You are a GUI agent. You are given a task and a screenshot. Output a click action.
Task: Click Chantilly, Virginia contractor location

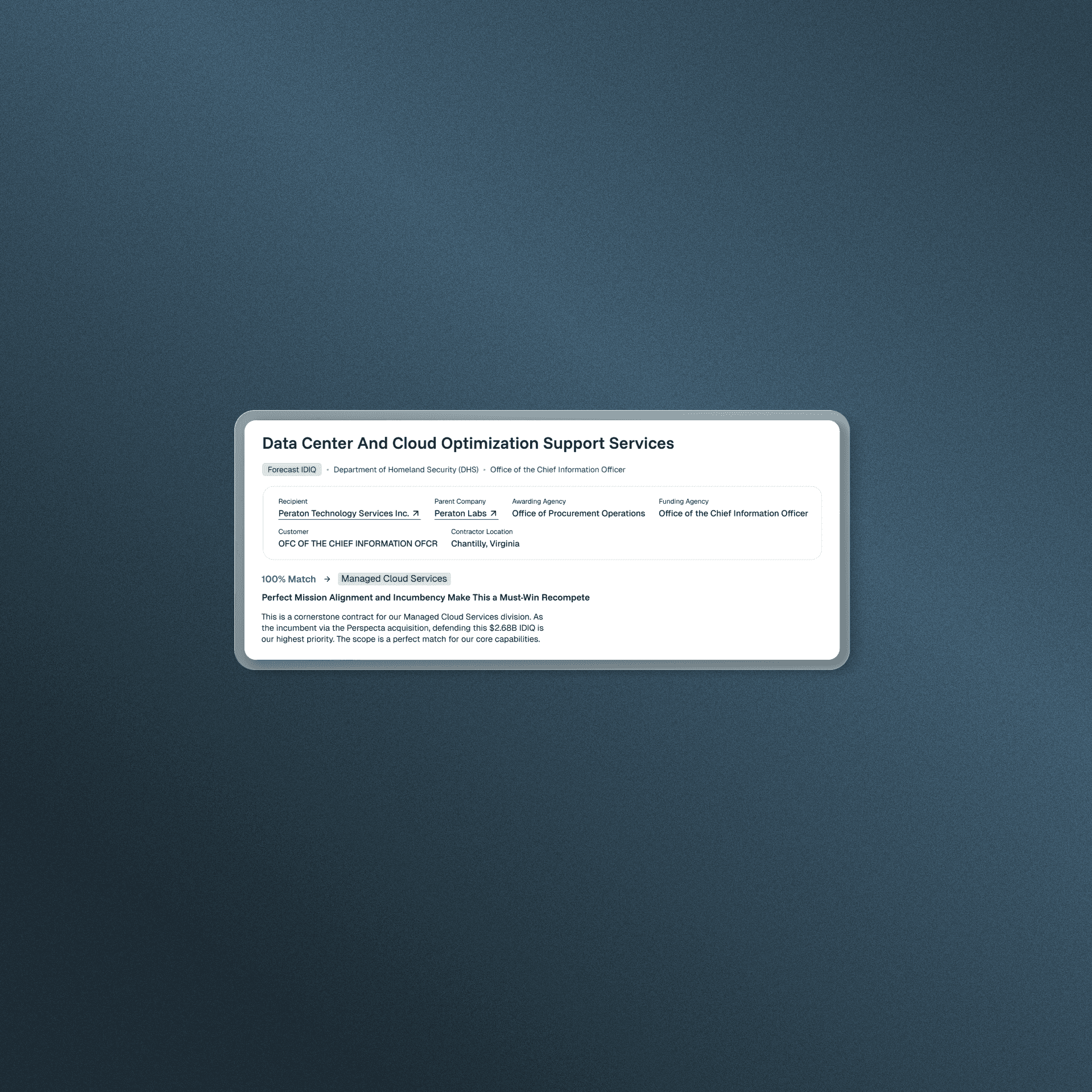[x=485, y=543]
